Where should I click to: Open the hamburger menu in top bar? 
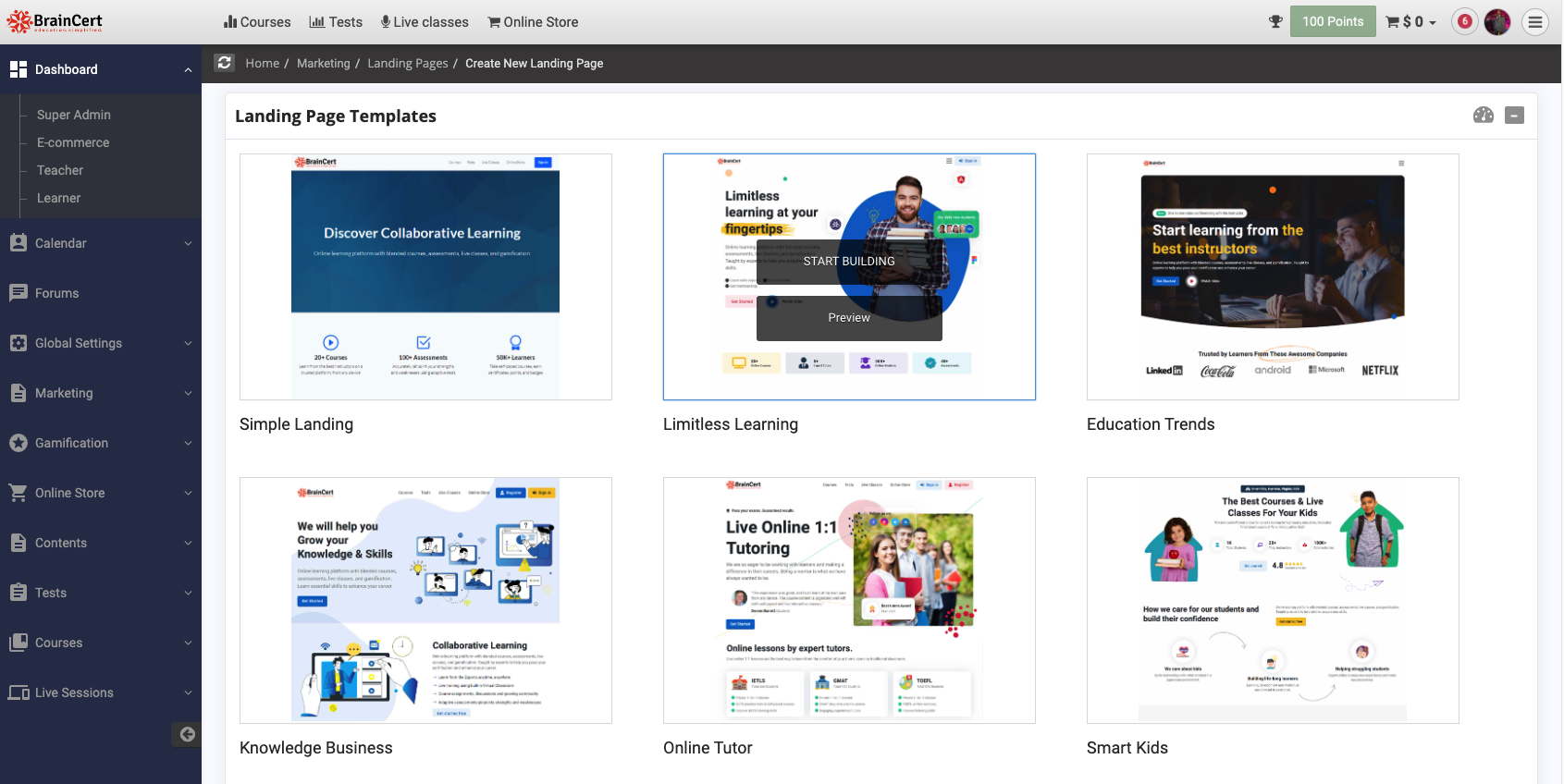1535,21
